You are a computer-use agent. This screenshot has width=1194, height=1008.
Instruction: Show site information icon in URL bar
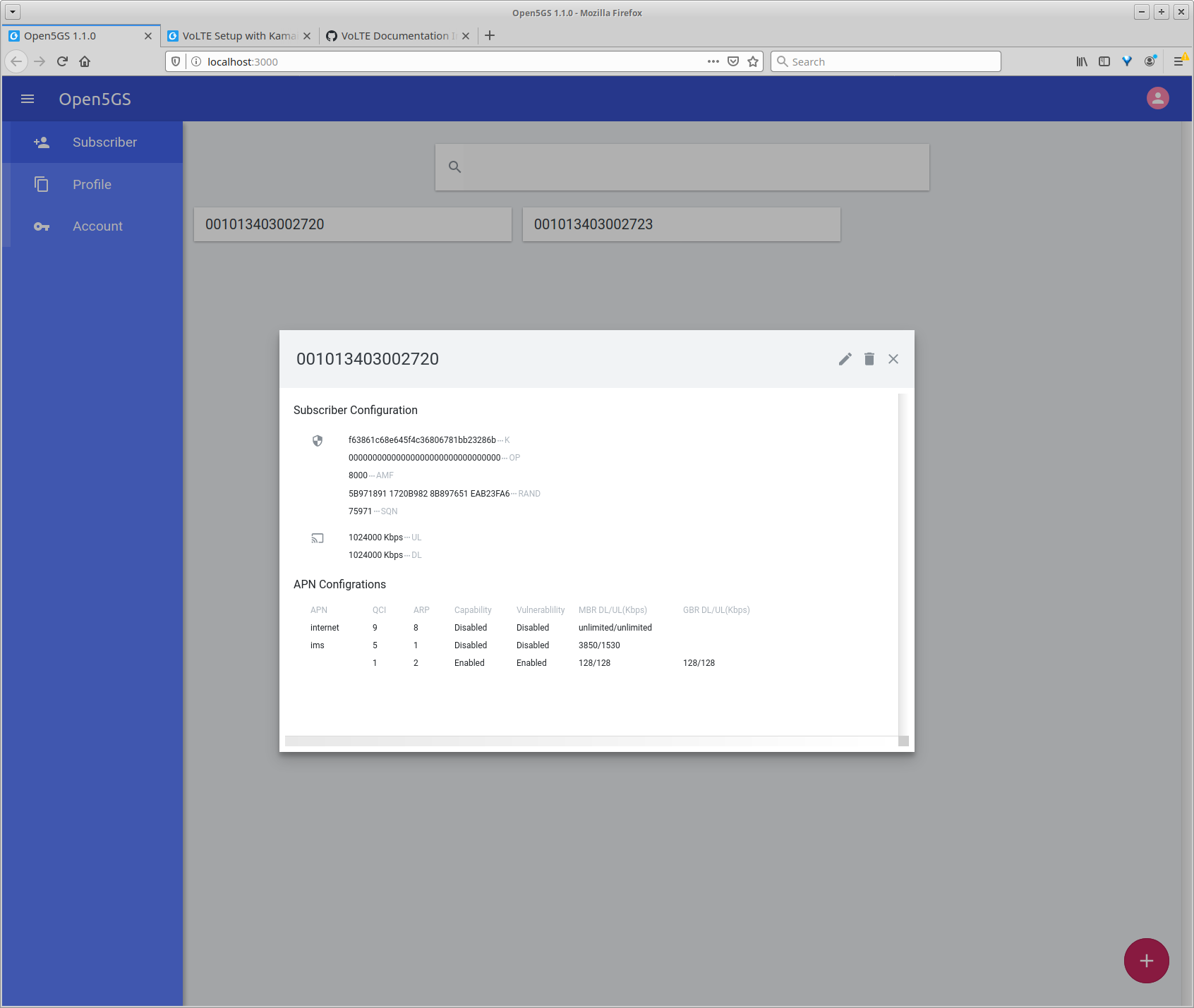click(196, 61)
